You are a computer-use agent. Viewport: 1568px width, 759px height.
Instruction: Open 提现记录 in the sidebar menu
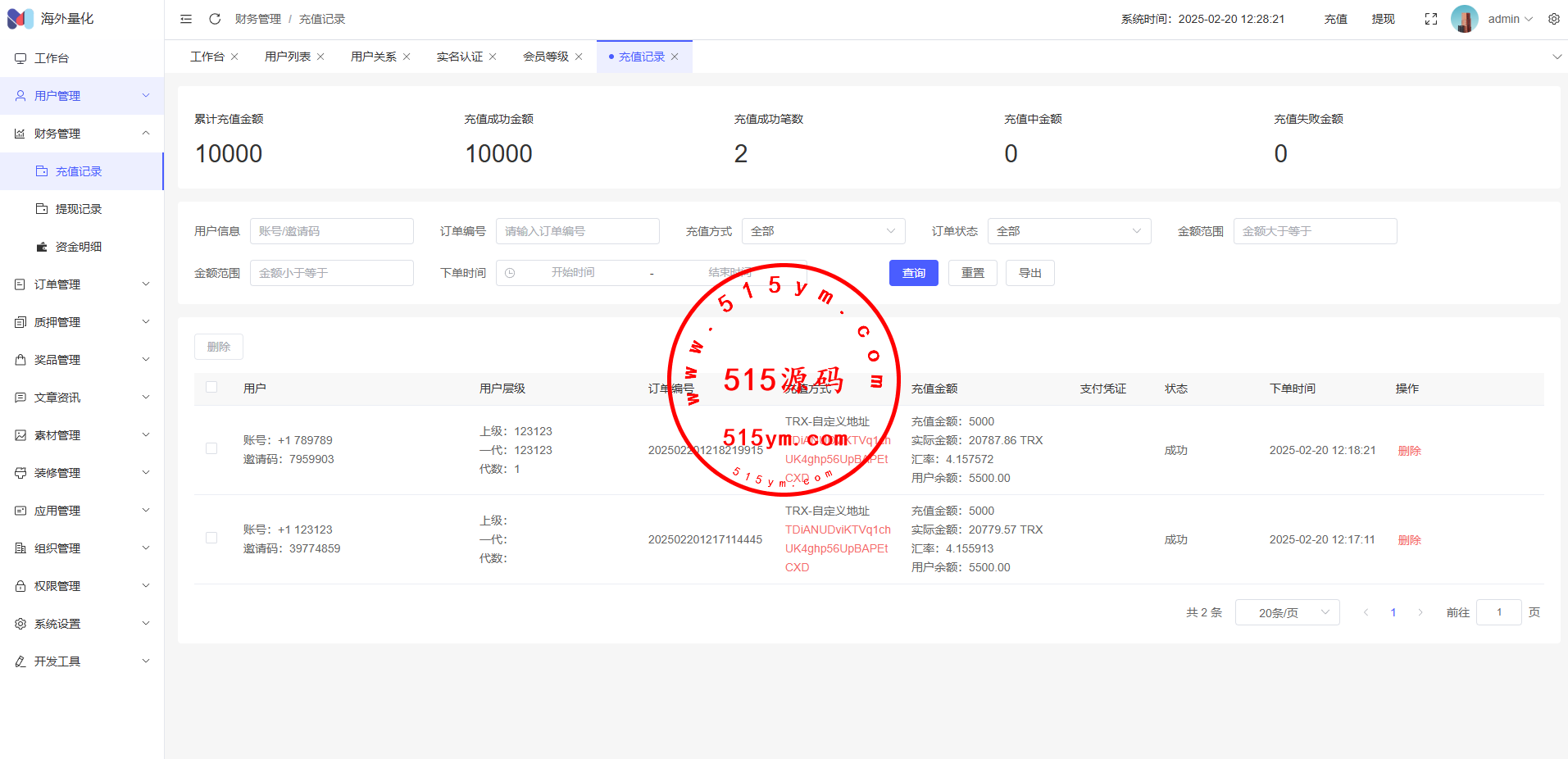tap(79, 209)
